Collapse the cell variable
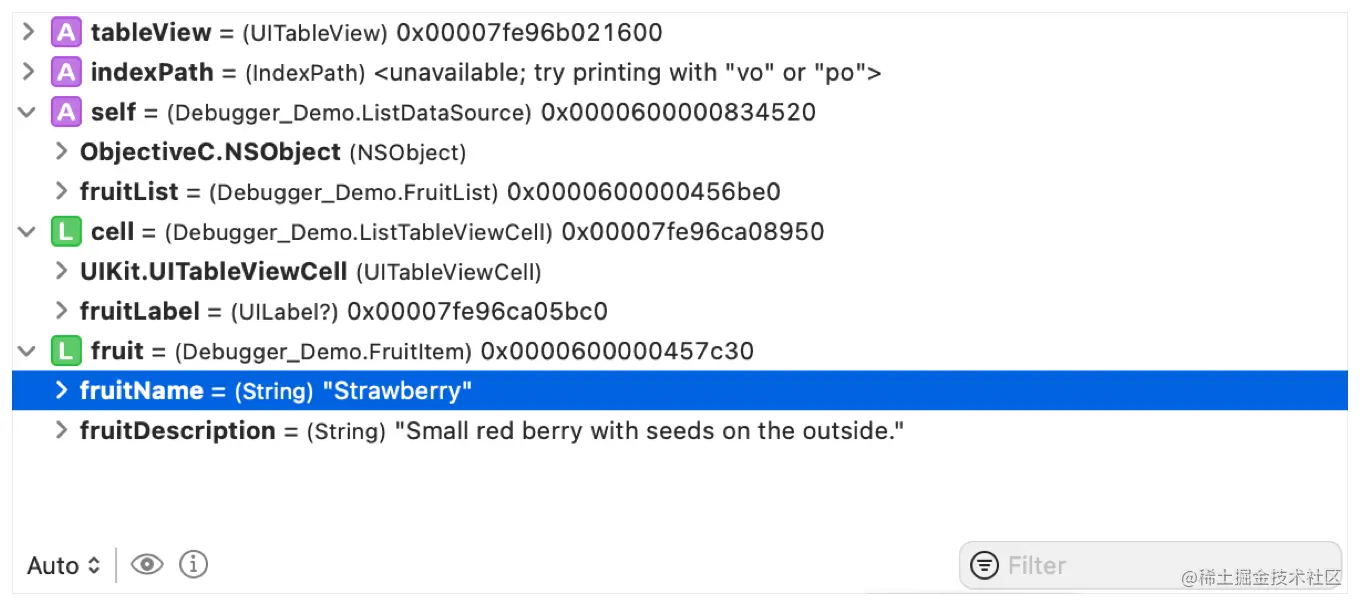1360x606 pixels. pyautogui.click(x=27, y=231)
